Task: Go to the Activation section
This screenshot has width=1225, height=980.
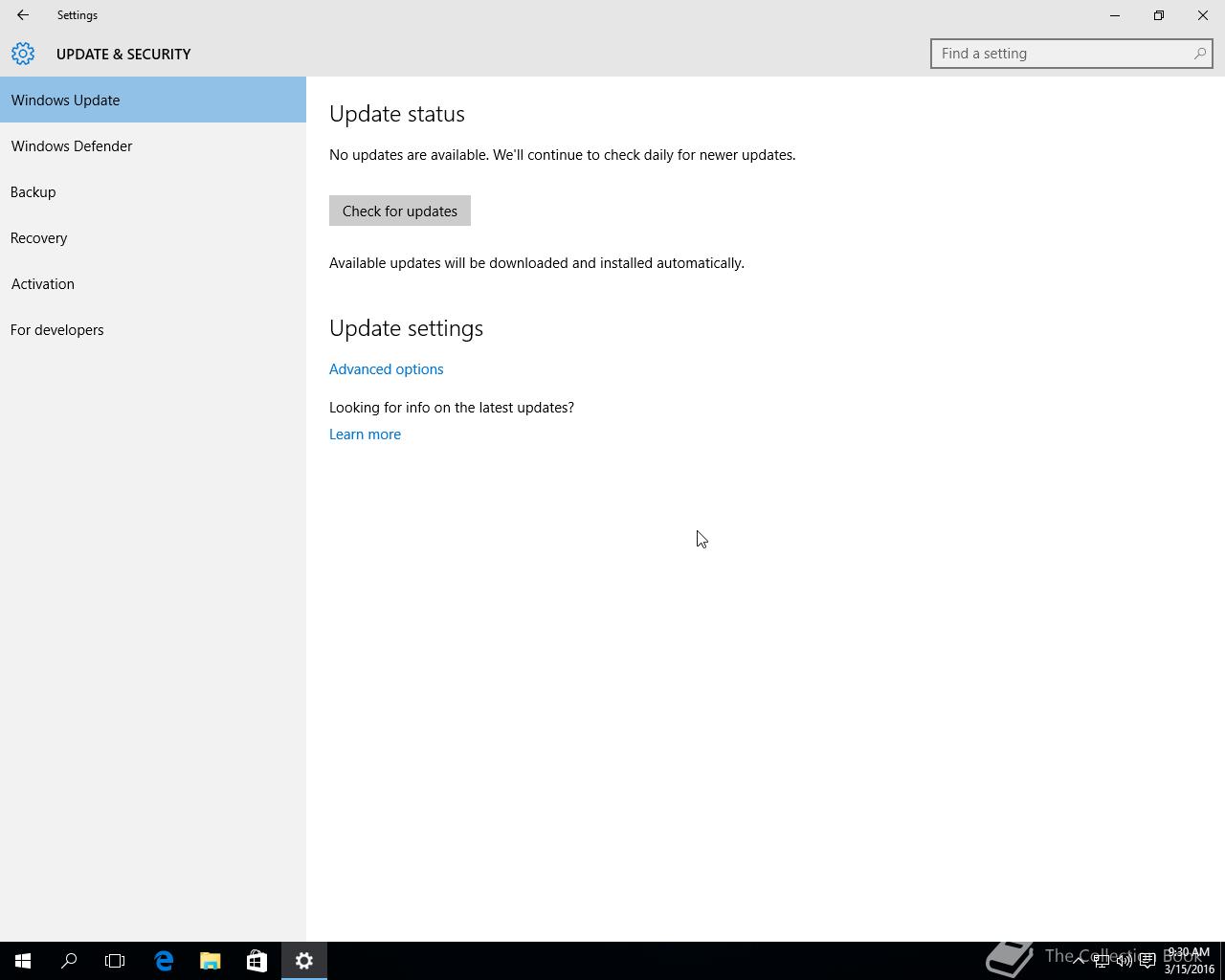Action: tap(153, 283)
